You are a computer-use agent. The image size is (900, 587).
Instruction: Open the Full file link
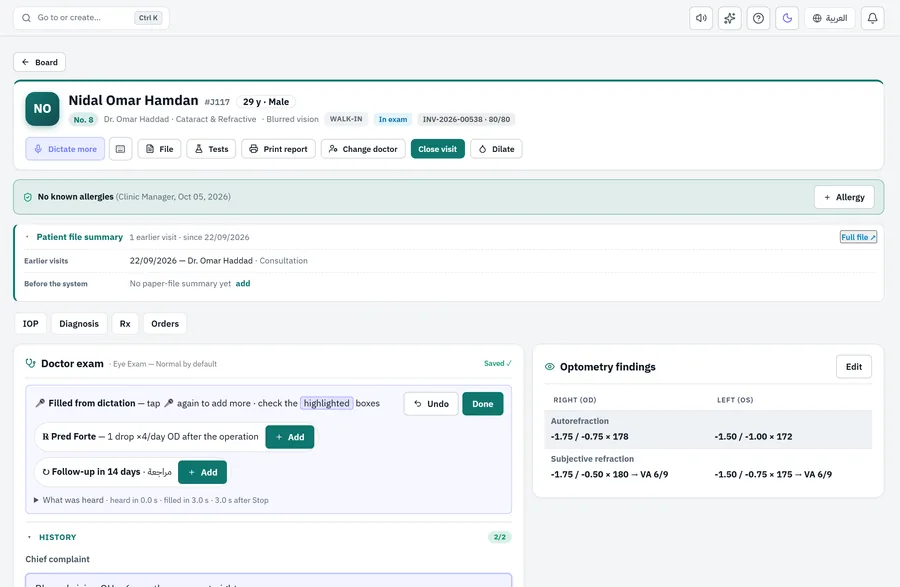click(859, 237)
